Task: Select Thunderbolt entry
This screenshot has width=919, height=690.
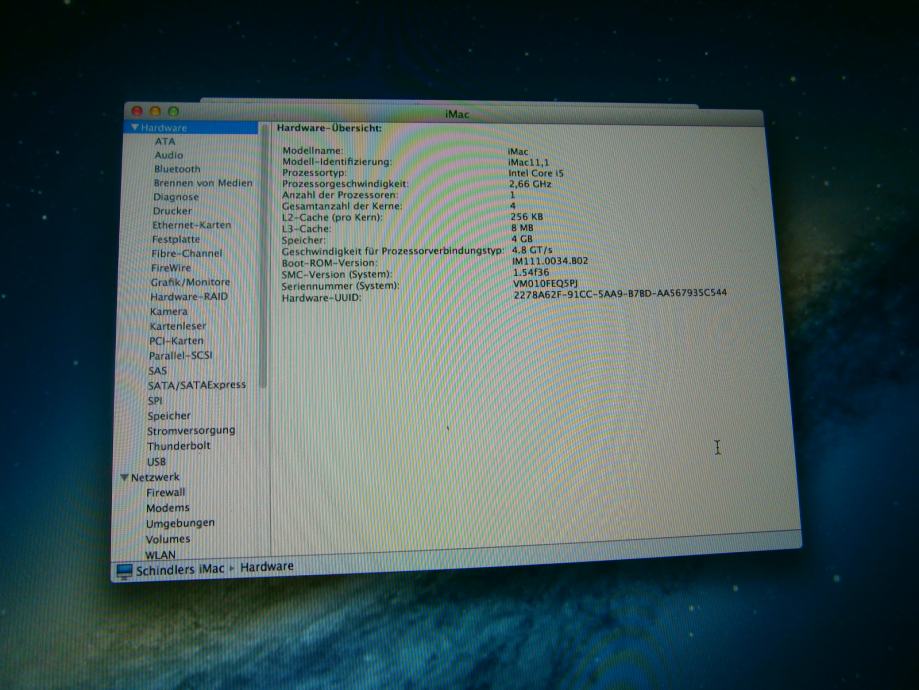Action: pos(178,446)
